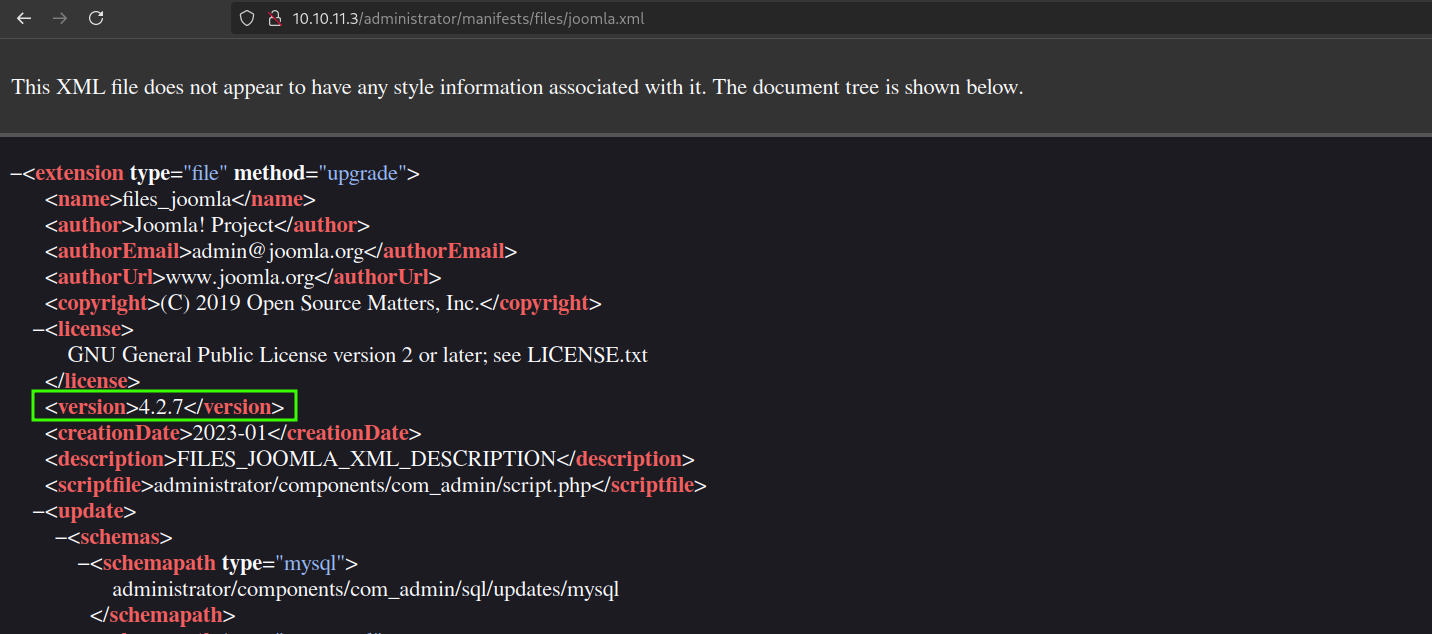
Task: Select the copyright Open Source Matters text
Action: (x=320, y=303)
